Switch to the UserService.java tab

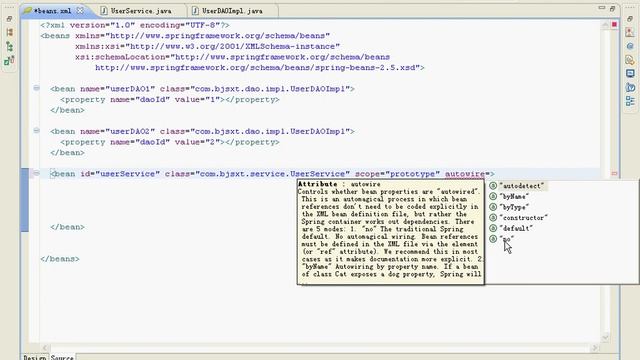click(x=141, y=11)
